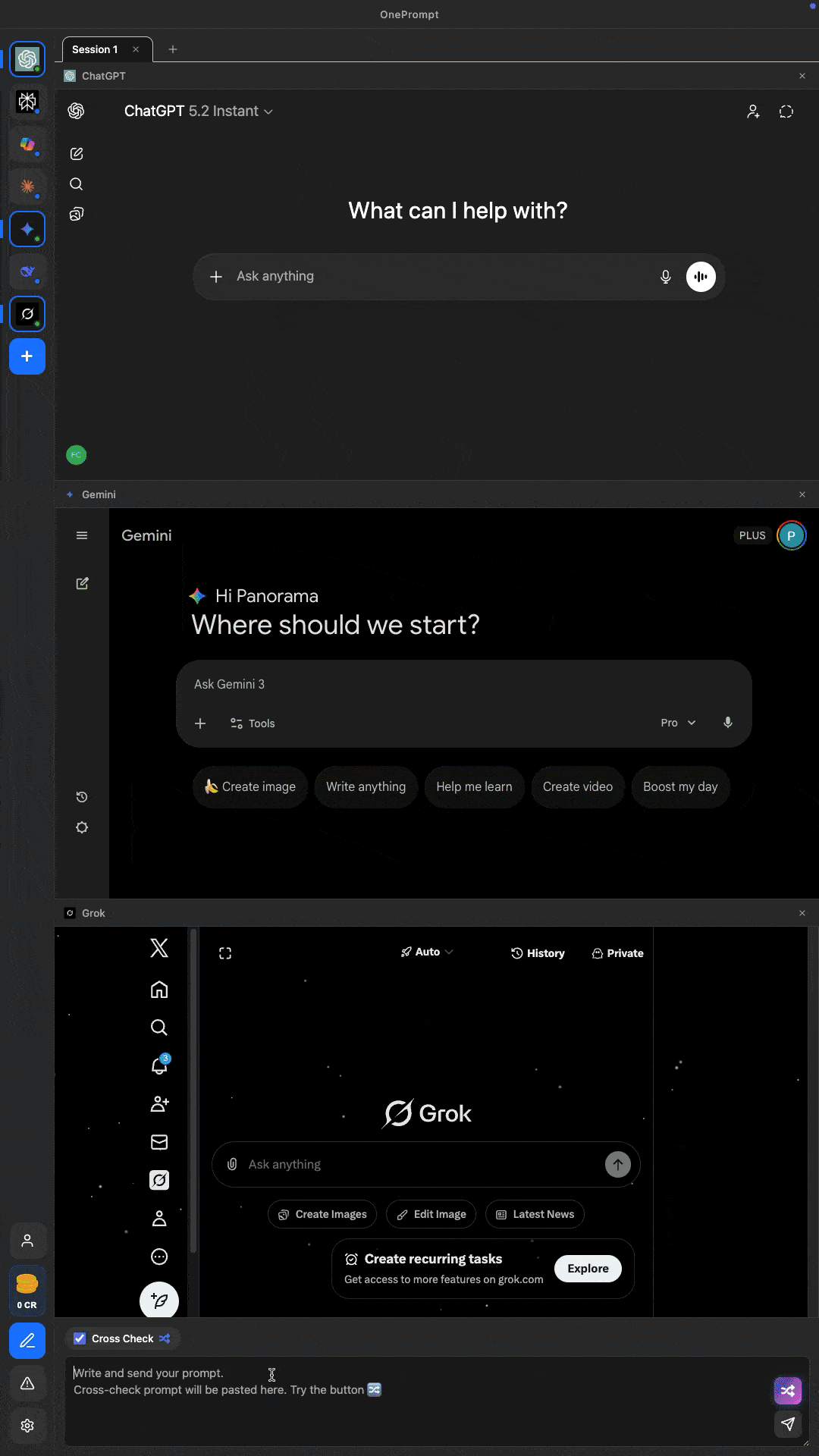Select the Copilot service icon in the left sidebar

click(x=27, y=144)
